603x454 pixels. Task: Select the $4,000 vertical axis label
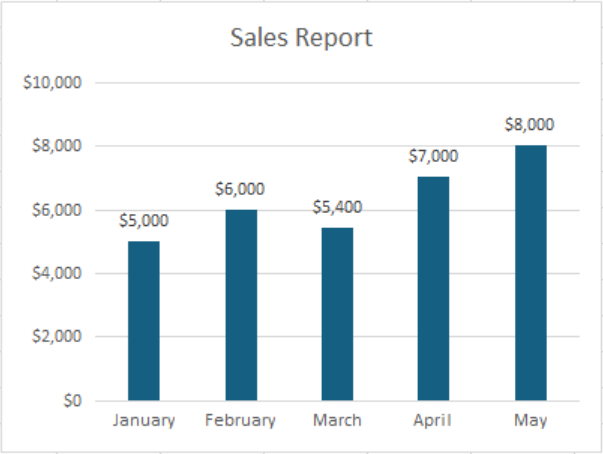click(56, 273)
